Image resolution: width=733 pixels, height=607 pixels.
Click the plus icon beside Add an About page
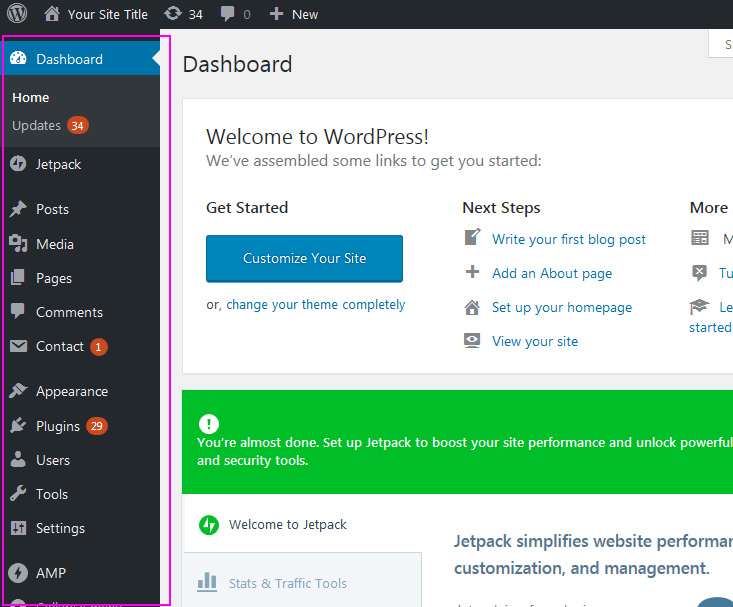click(472, 272)
